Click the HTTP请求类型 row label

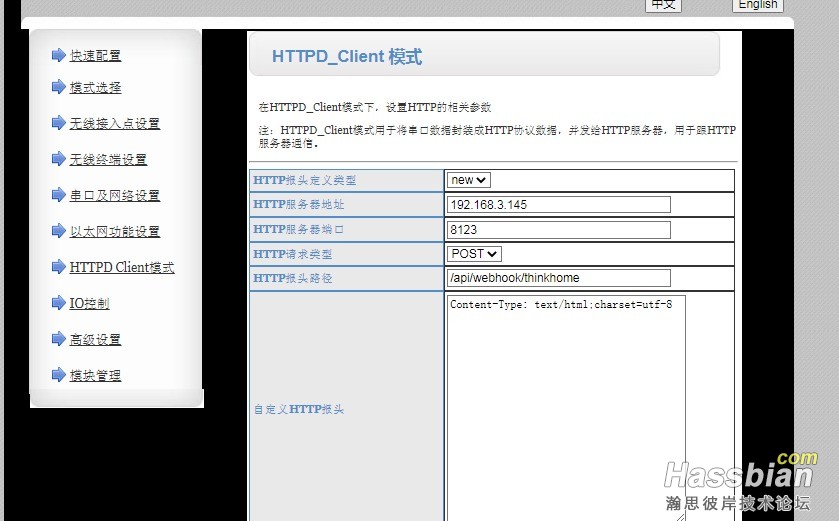(x=293, y=254)
